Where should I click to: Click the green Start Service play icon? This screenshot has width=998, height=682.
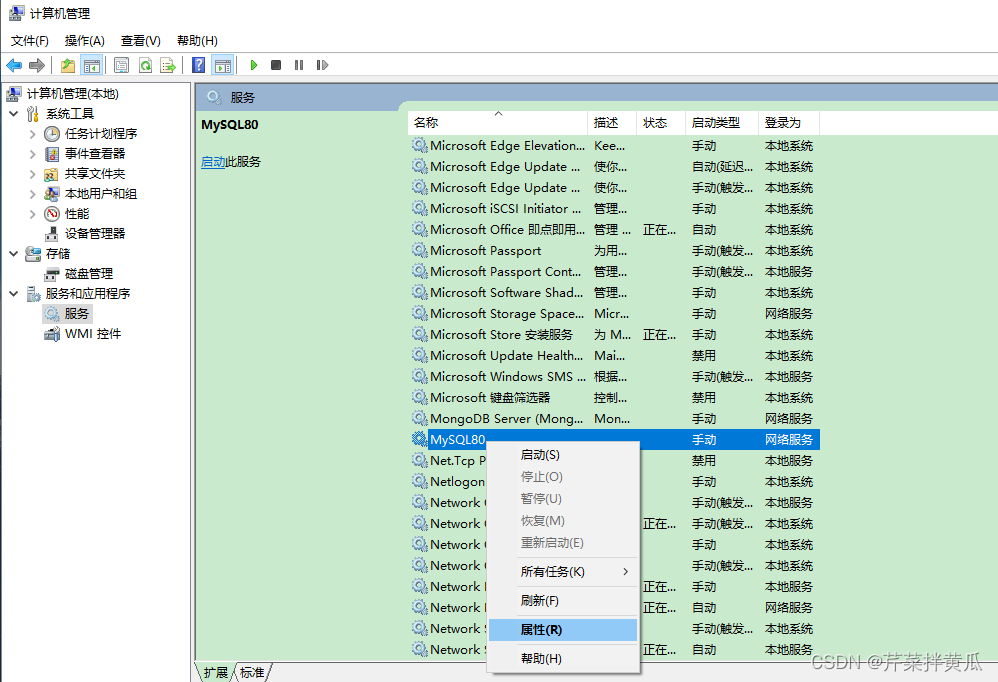(x=253, y=65)
